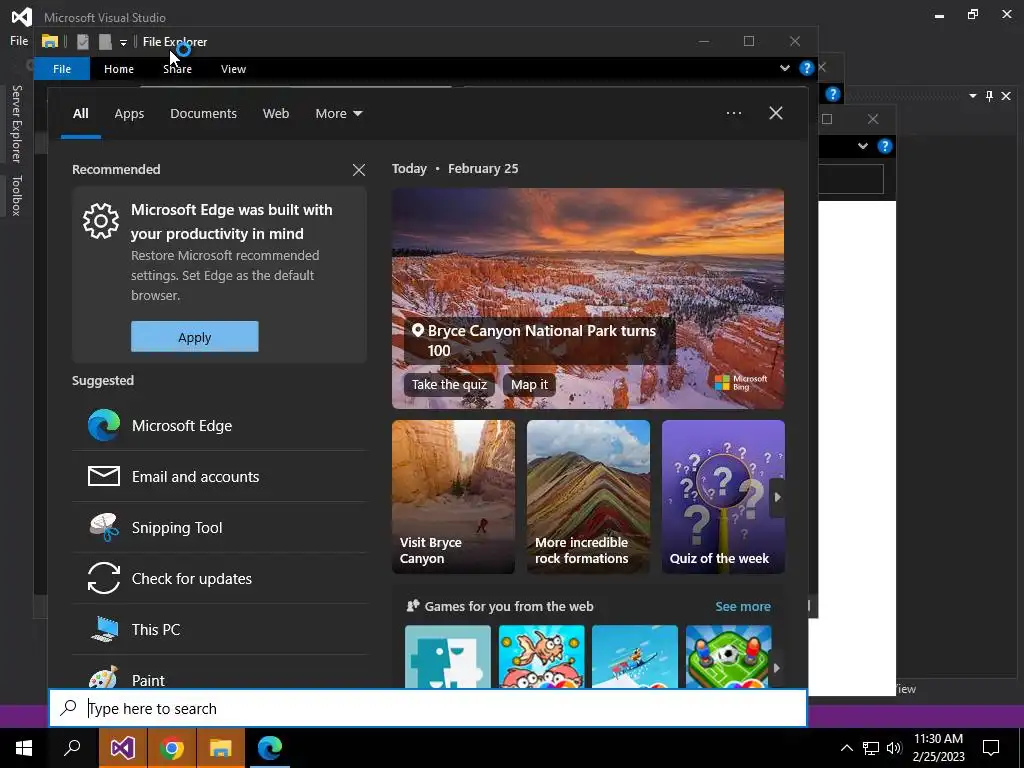Click the Visual Studio logo icon in title bar
The width and height of the screenshot is (1024, 768).
(22, 17)
